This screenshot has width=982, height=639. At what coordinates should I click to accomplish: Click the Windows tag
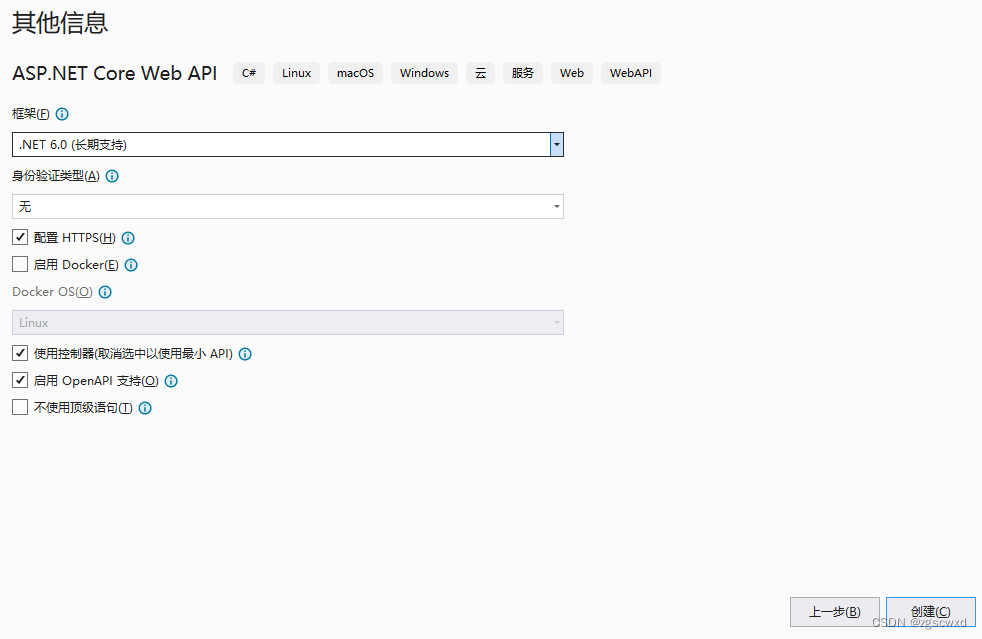point(425,73)
